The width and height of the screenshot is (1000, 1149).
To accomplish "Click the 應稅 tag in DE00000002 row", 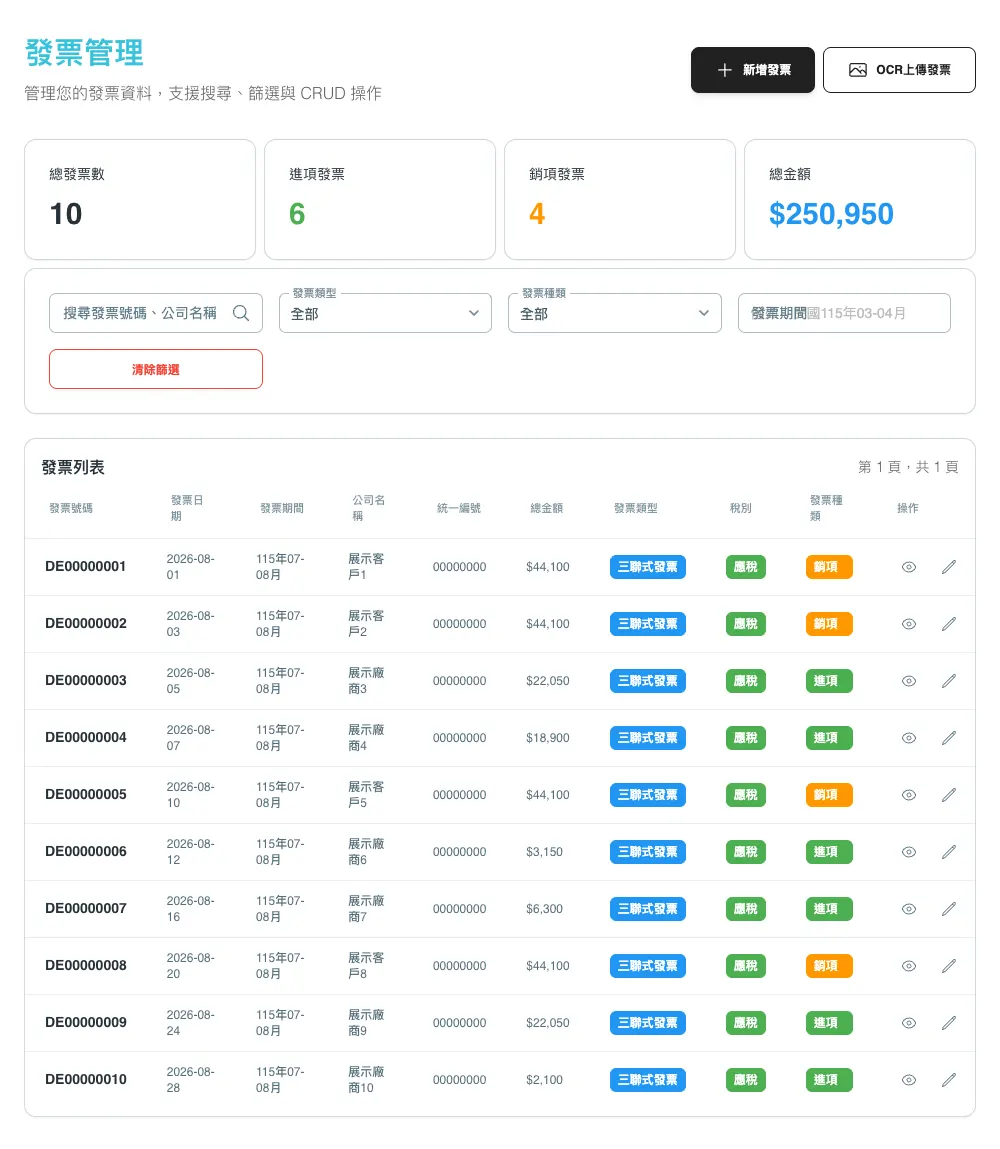I will coord(746,624).
